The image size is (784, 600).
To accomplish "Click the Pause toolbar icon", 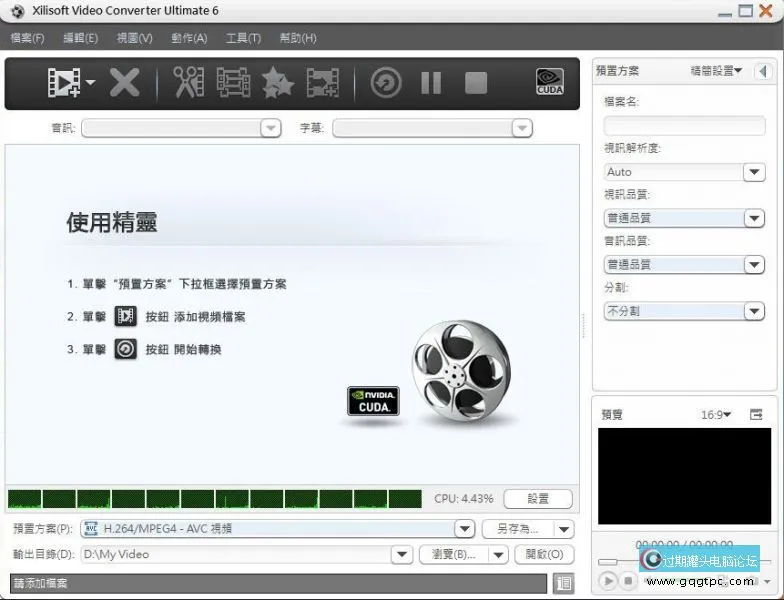I will pyautogui.click(x=431, y=82).
